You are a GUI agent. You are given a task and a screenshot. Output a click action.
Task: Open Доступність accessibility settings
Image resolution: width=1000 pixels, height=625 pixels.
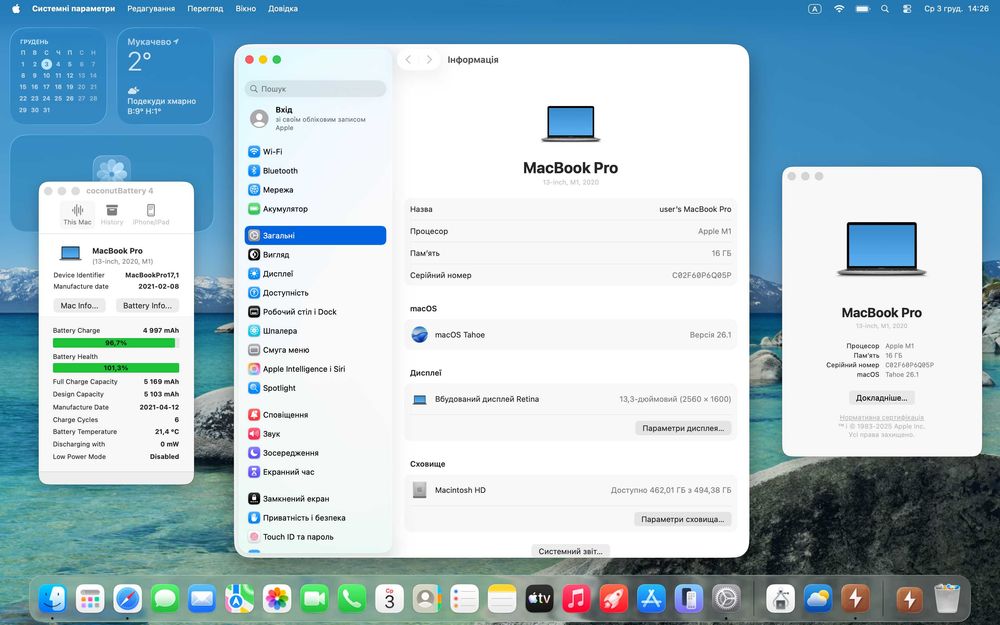point(315,293)
